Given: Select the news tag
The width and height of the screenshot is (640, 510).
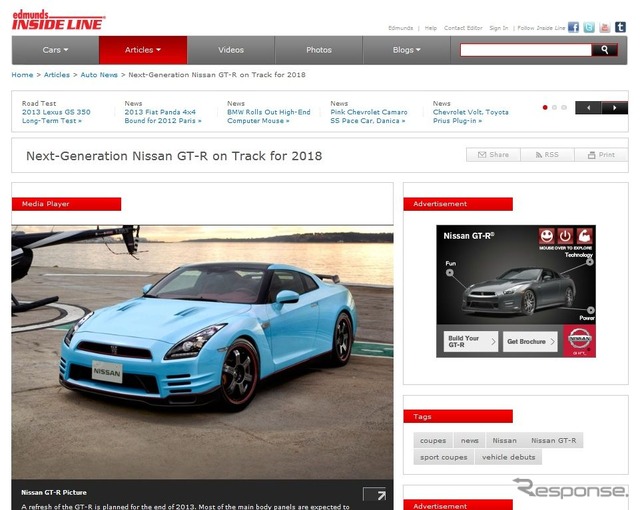Looking at the screenshot, I should (x=469, y=440).
